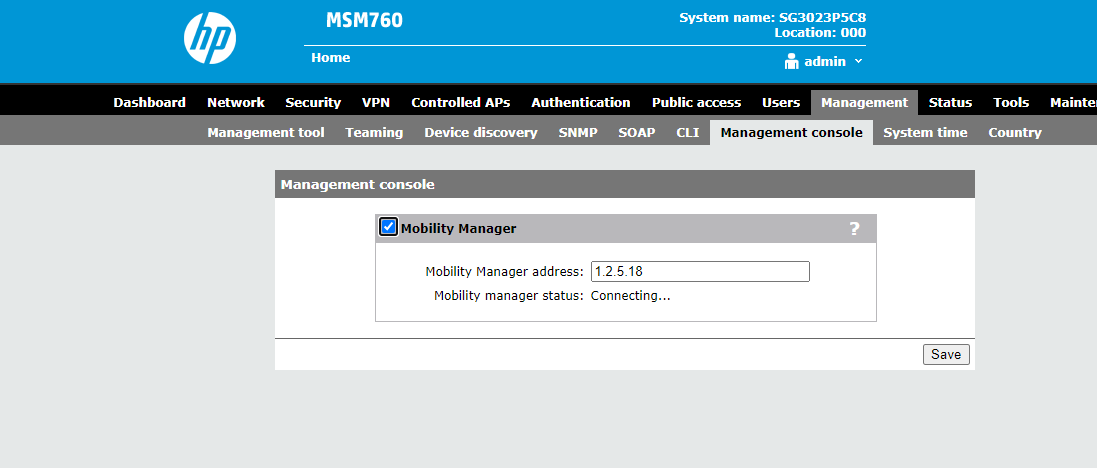Click the Mobility Manager section title
The image size is (1097, 468).
[458, 228]
